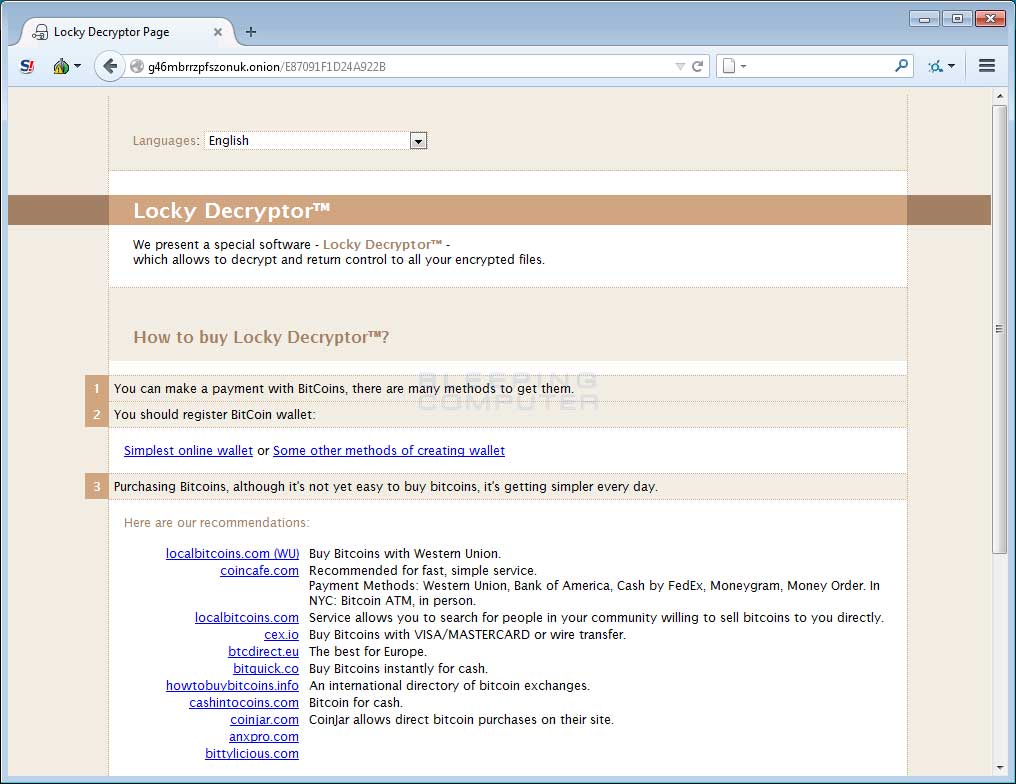Visit coinjar.com link
The height and width of the screenshot is (784, 1016).
(x=264, y=719)
